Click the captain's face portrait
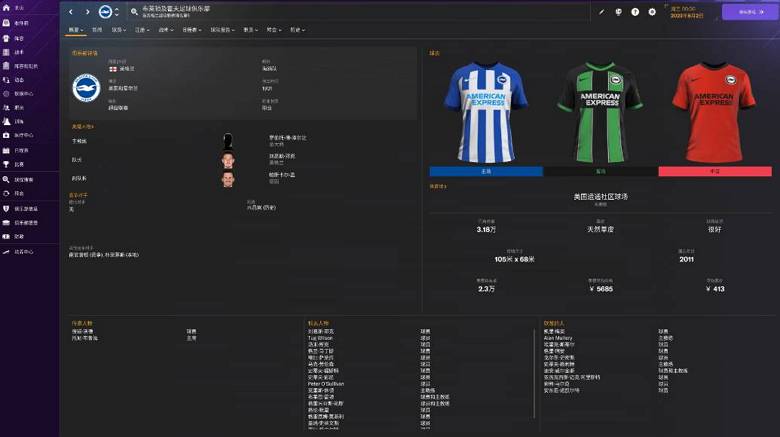This screenshot has height=437, width=780. [x=228, y=160]
